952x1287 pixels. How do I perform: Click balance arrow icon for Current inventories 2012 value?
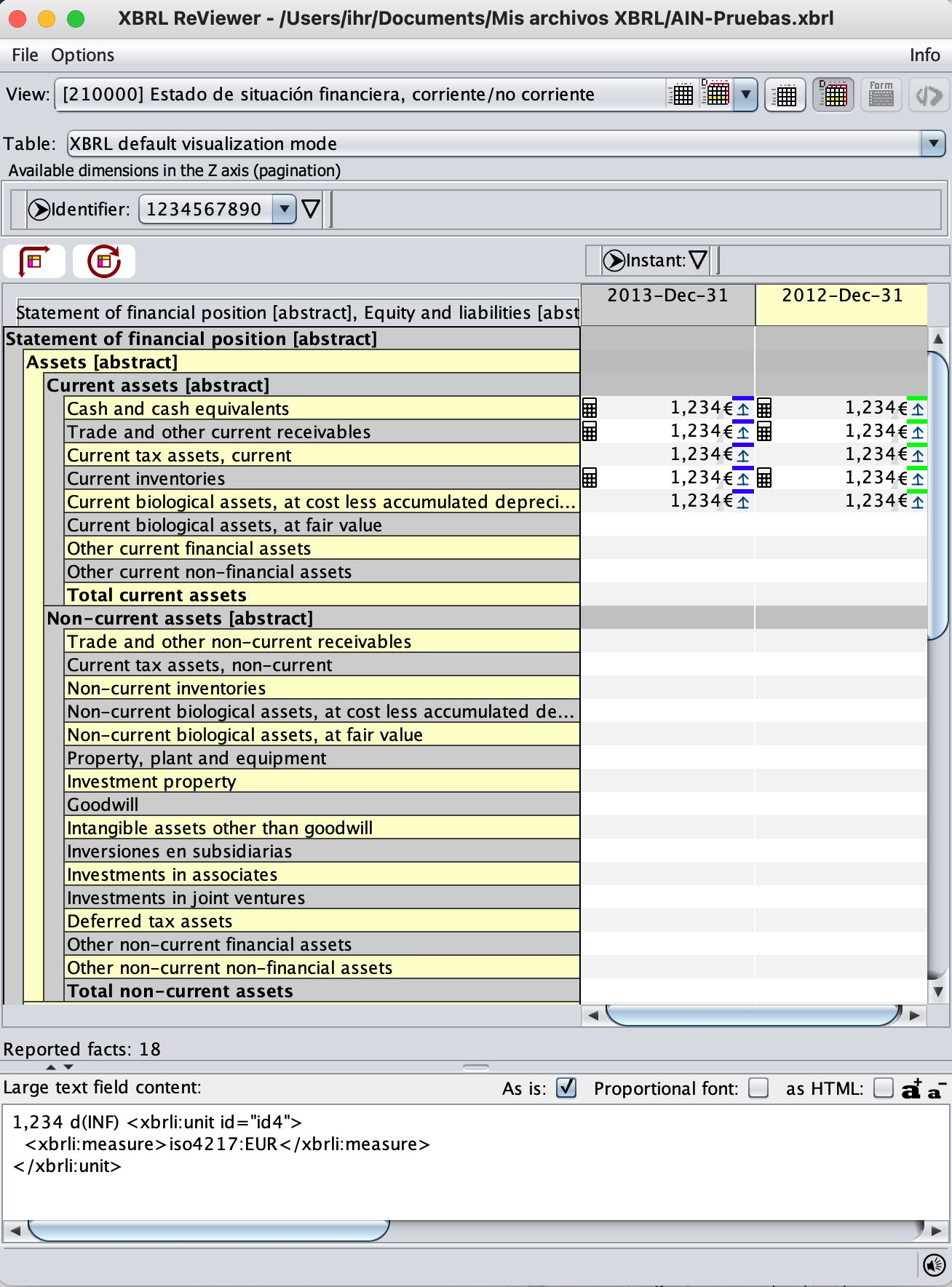tap(917, 478)
